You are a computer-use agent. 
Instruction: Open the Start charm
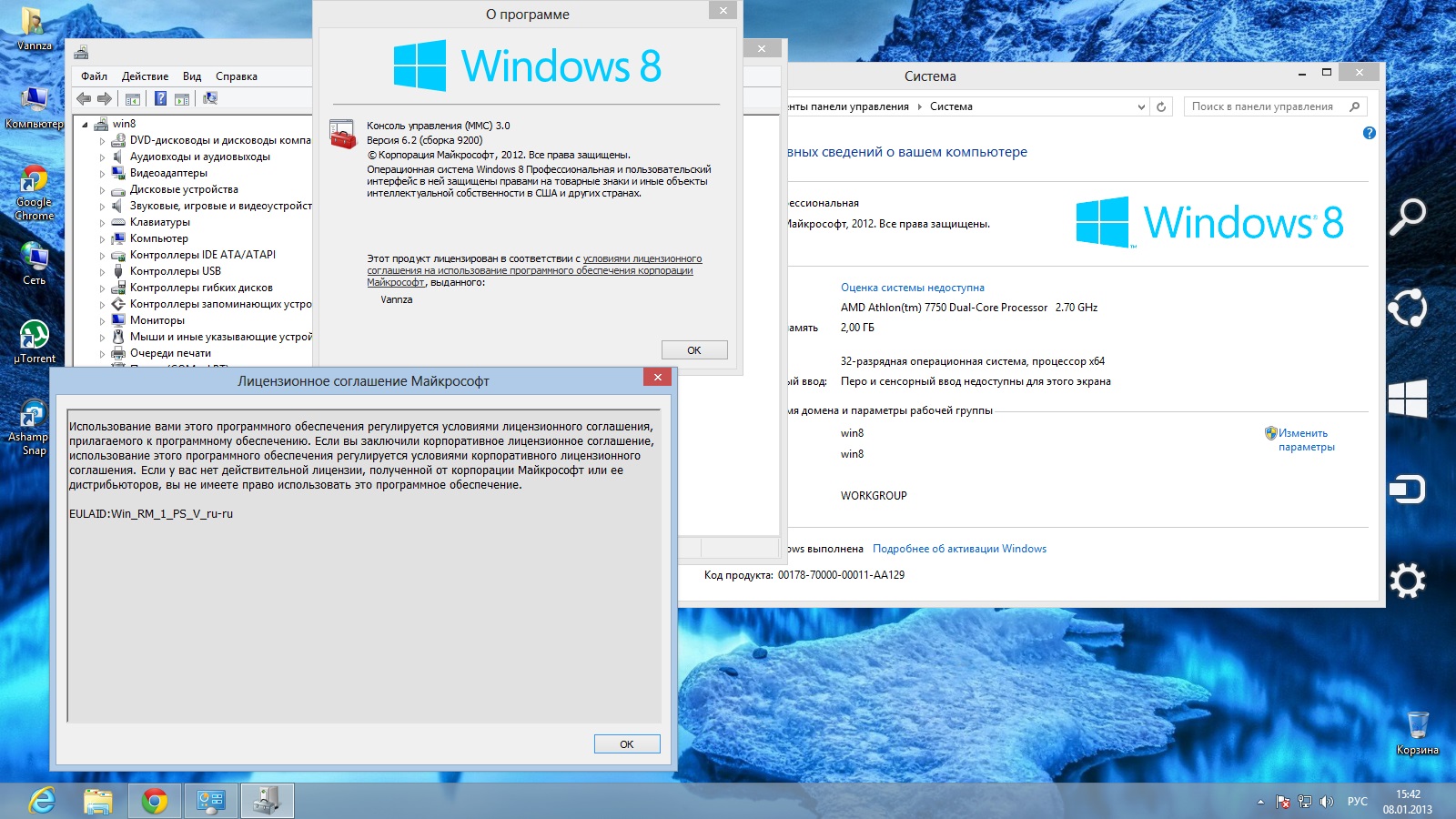(x=1407, y=399)
